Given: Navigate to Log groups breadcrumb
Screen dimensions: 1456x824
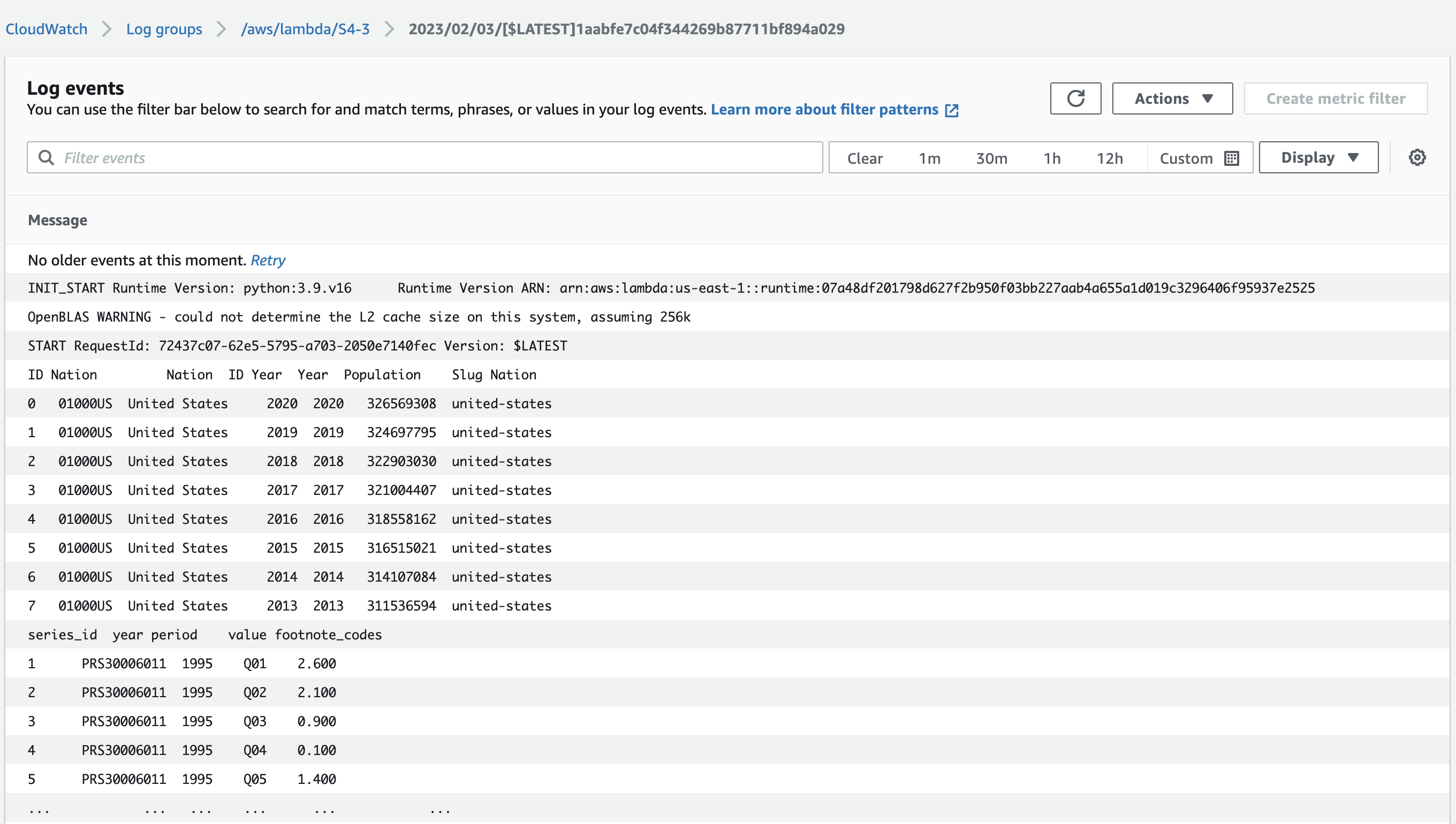Looking at the screenshot, I should tap(164, 29).
